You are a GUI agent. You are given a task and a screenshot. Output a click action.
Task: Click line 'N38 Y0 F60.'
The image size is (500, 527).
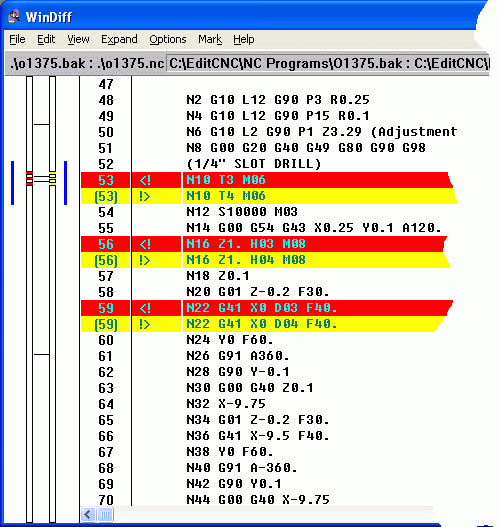click(230, 452)
